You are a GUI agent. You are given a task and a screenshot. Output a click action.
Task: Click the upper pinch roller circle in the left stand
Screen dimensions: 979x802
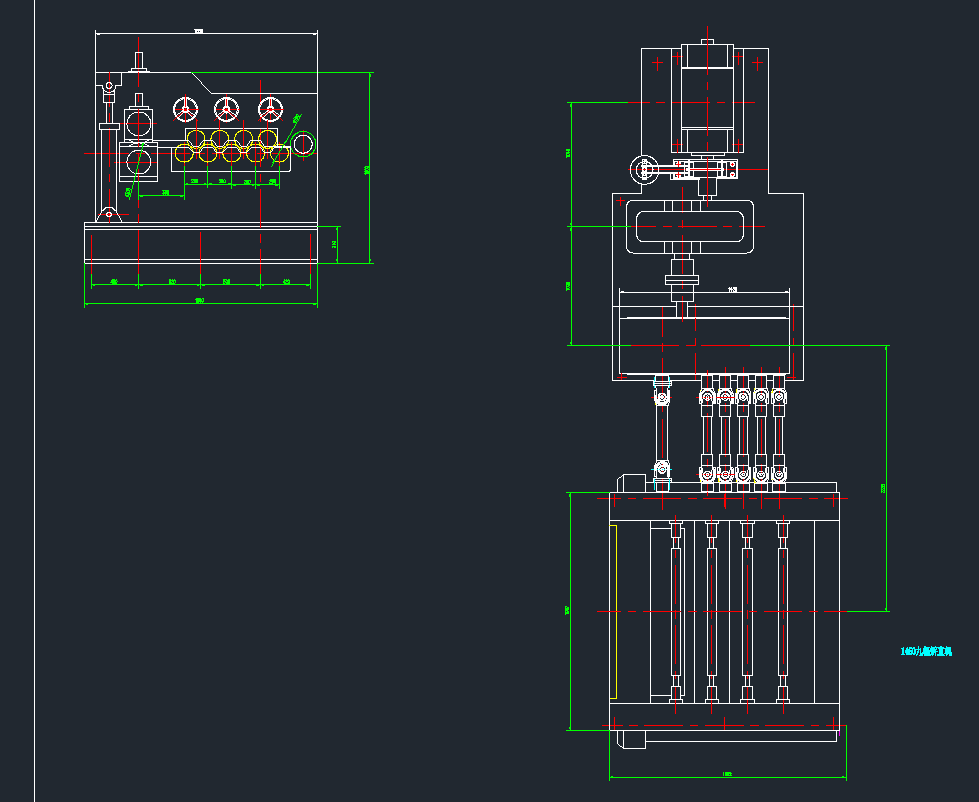click(139, 124)
